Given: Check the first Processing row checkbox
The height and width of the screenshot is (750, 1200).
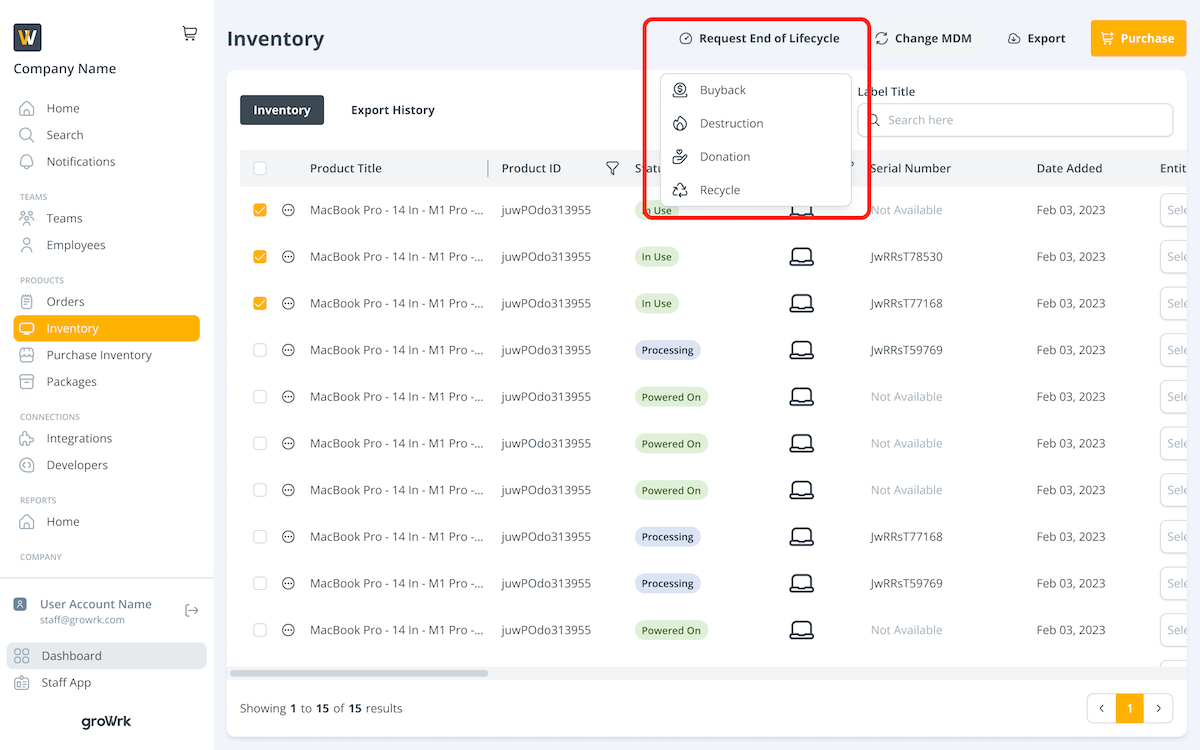Looking at the screenshot, I should point(260,350).
